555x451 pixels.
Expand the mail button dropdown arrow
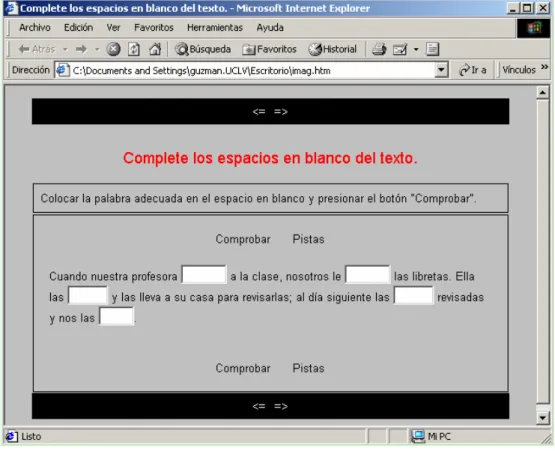pos(416,50)
